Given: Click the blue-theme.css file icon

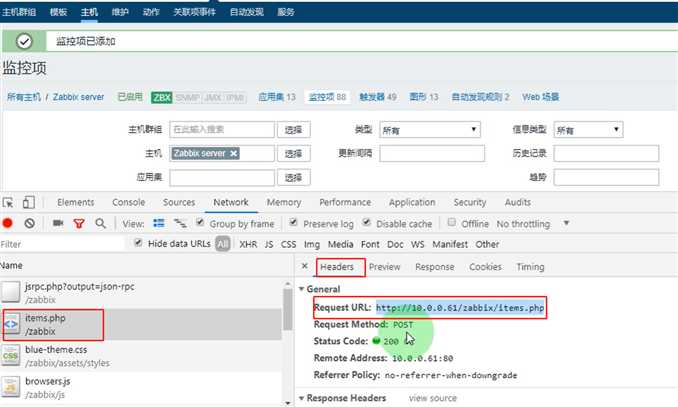Looking at the screenshot, I should coord(11,356).
